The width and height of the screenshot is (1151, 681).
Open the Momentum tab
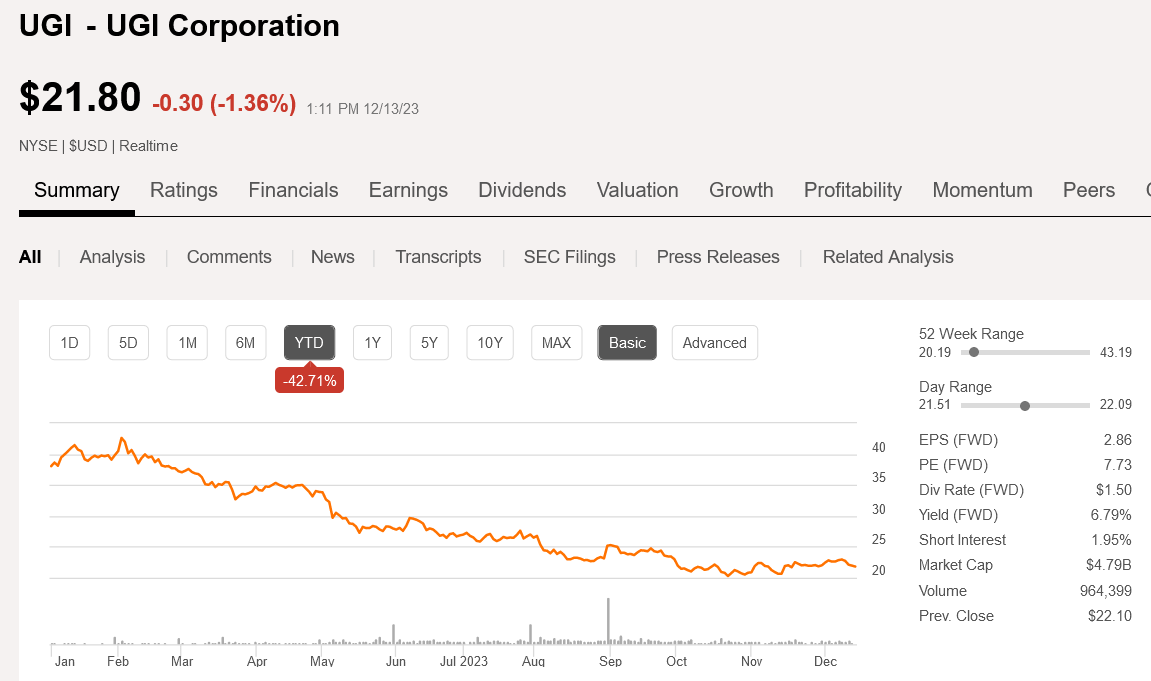(982, 190)
